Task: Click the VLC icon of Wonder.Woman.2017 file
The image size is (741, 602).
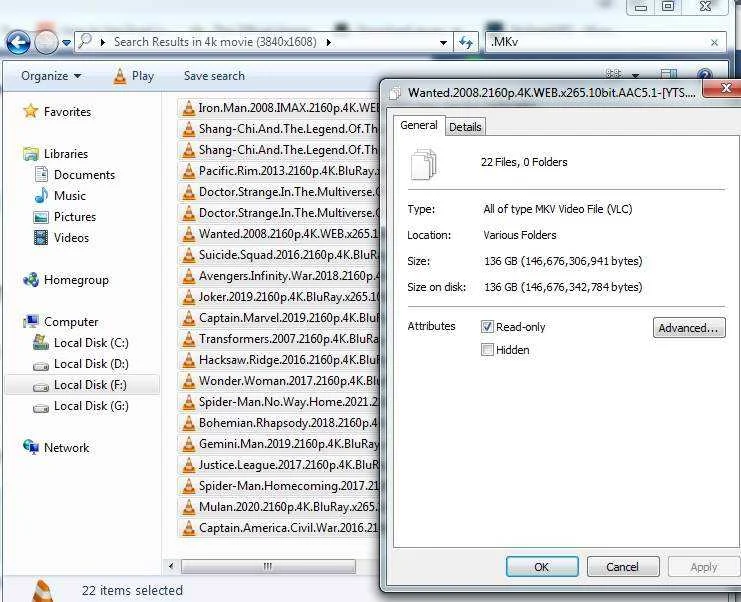Action: (189, 381)
